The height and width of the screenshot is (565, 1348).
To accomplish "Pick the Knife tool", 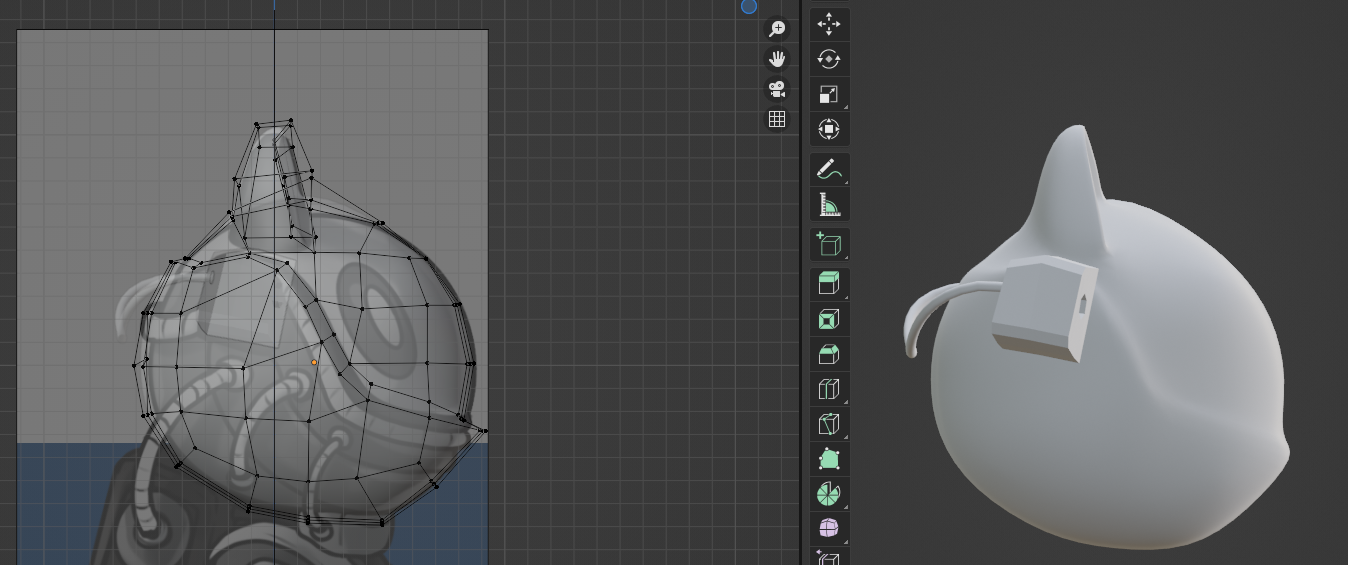I will (829, 424).
